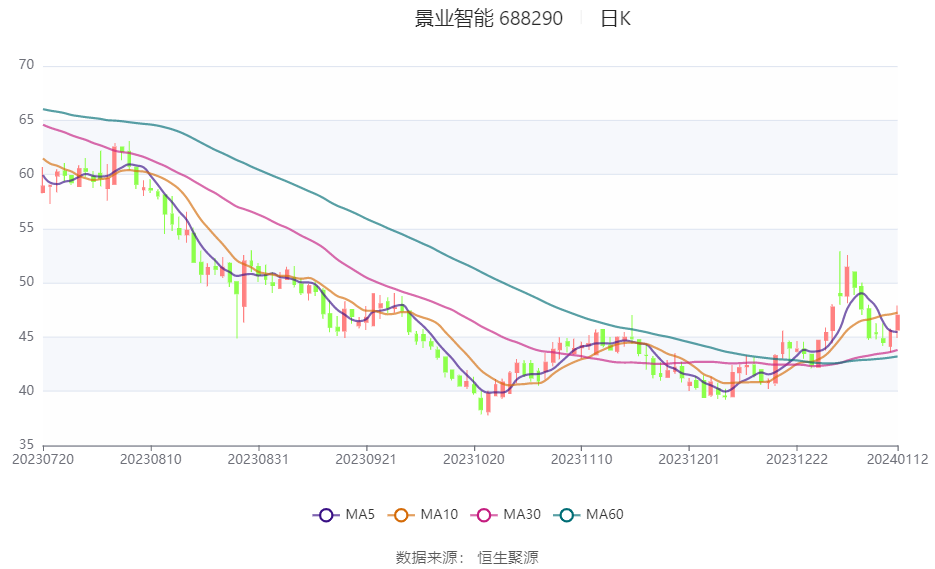The image size is (935, 569).
Task: Click the 日K label in title
Action: pos(615,18)
